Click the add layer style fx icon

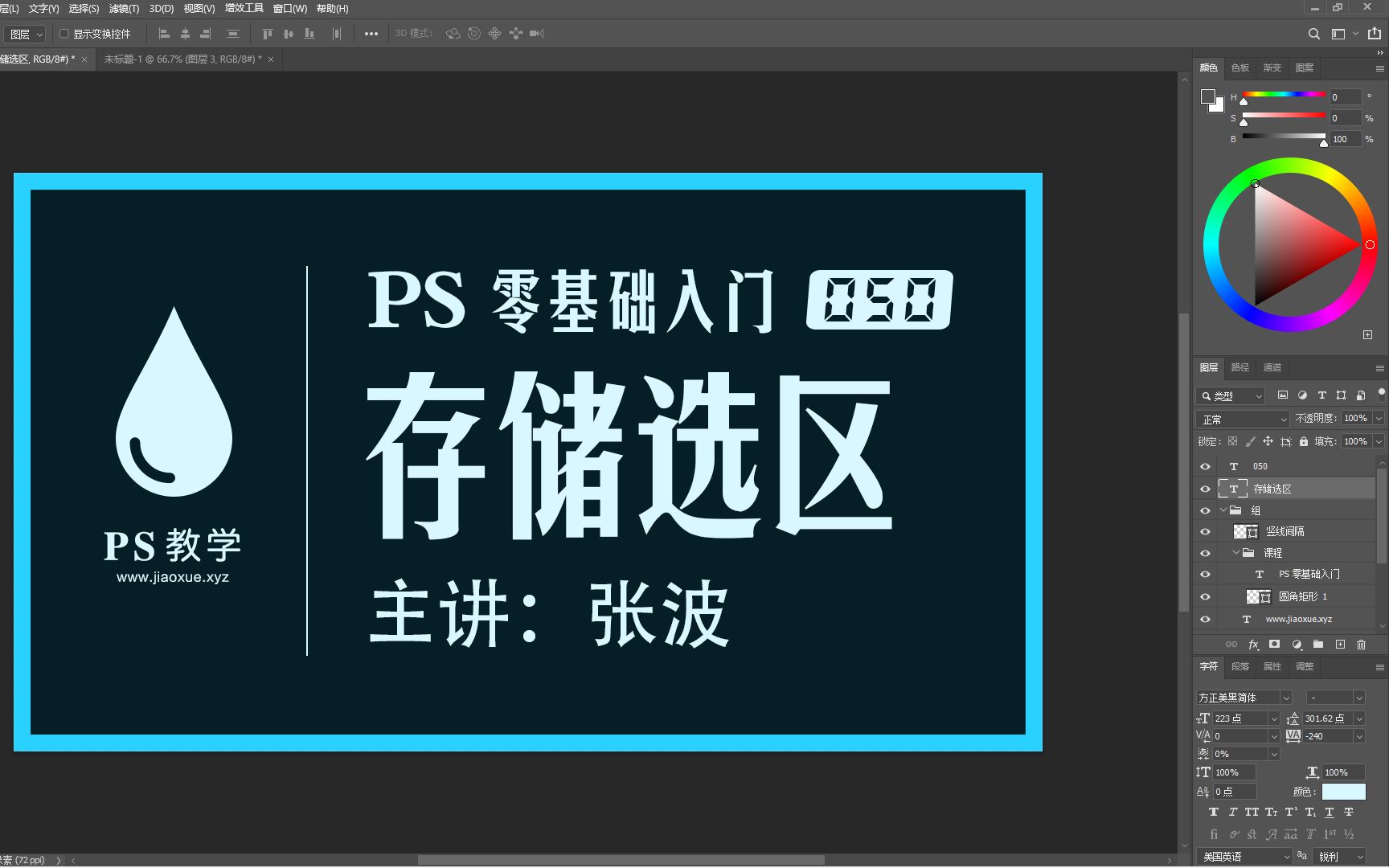coord(1253,645)
